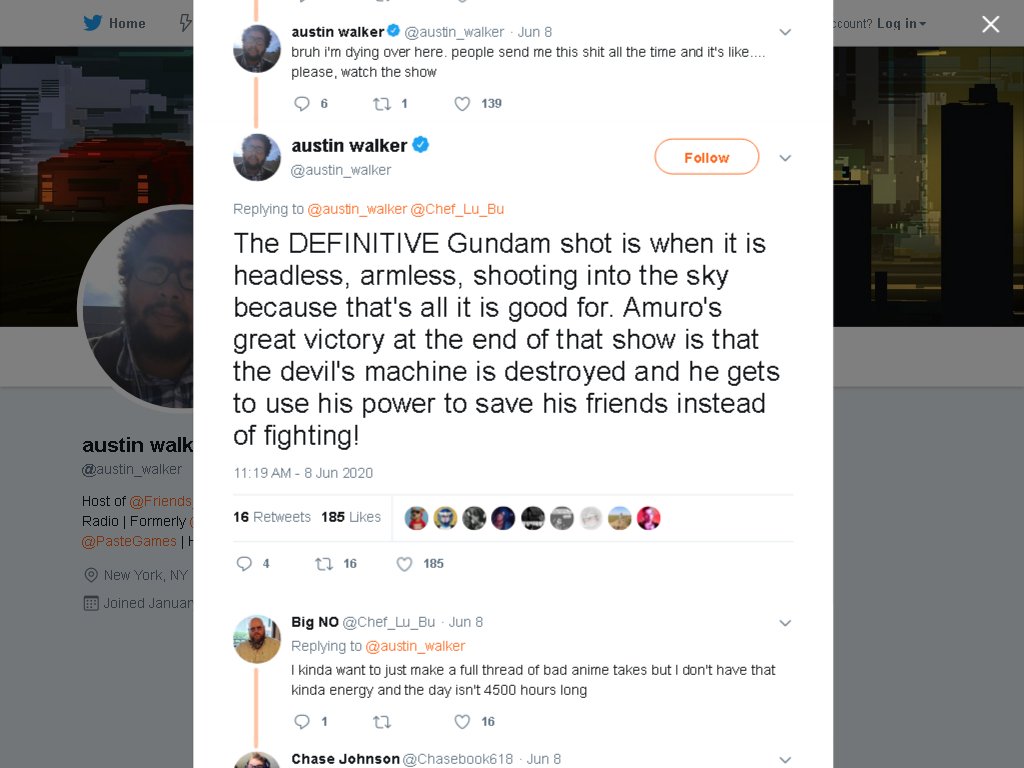View the 16 Retweets list
Image resolution: width=1024 pixels, height=768 pixels.
tap(272, 517)
